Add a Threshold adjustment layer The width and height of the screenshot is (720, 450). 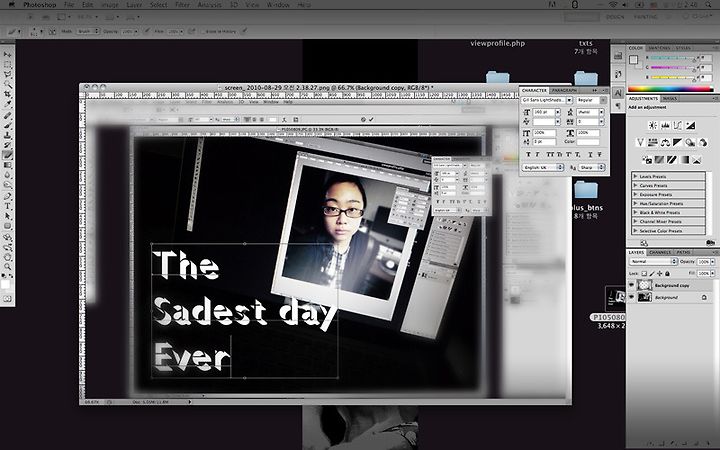tap(672, 160)
